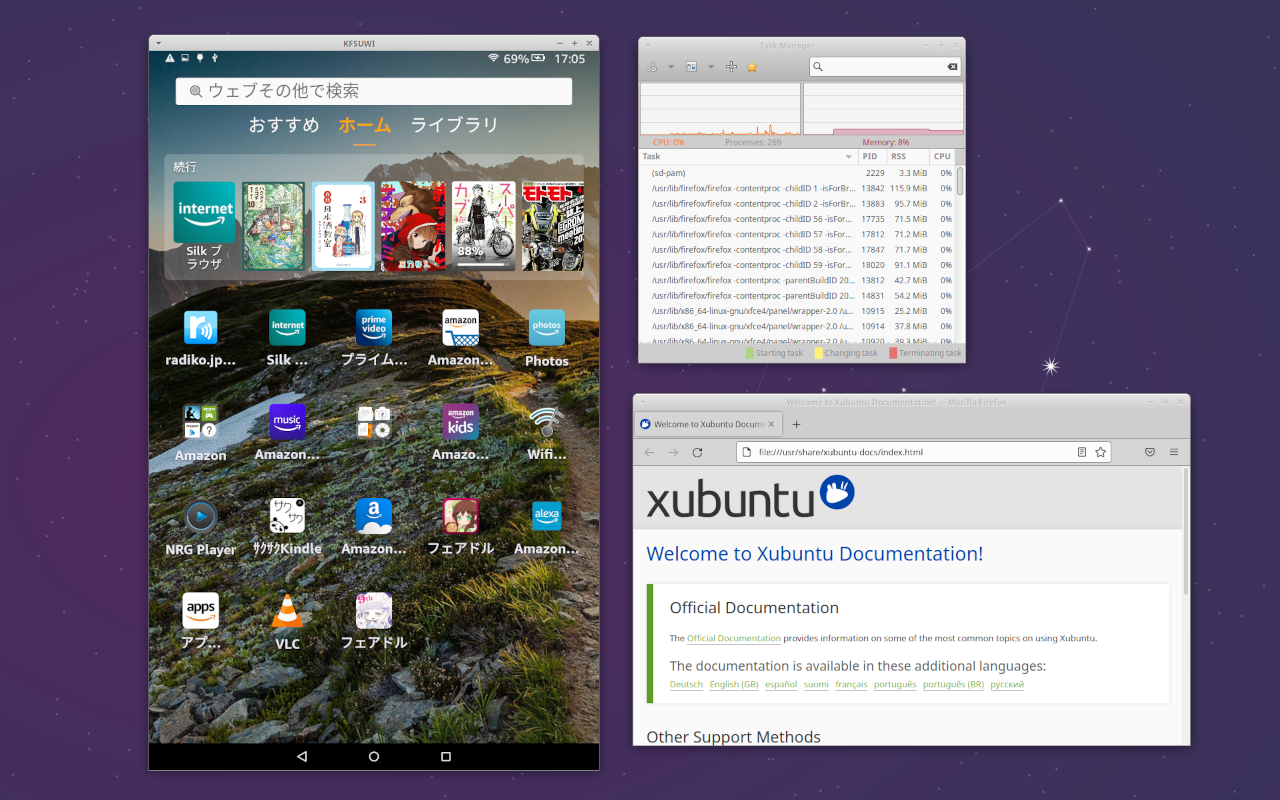Select Welcome to Xubuntu Documentation tab

pos(709,424)
